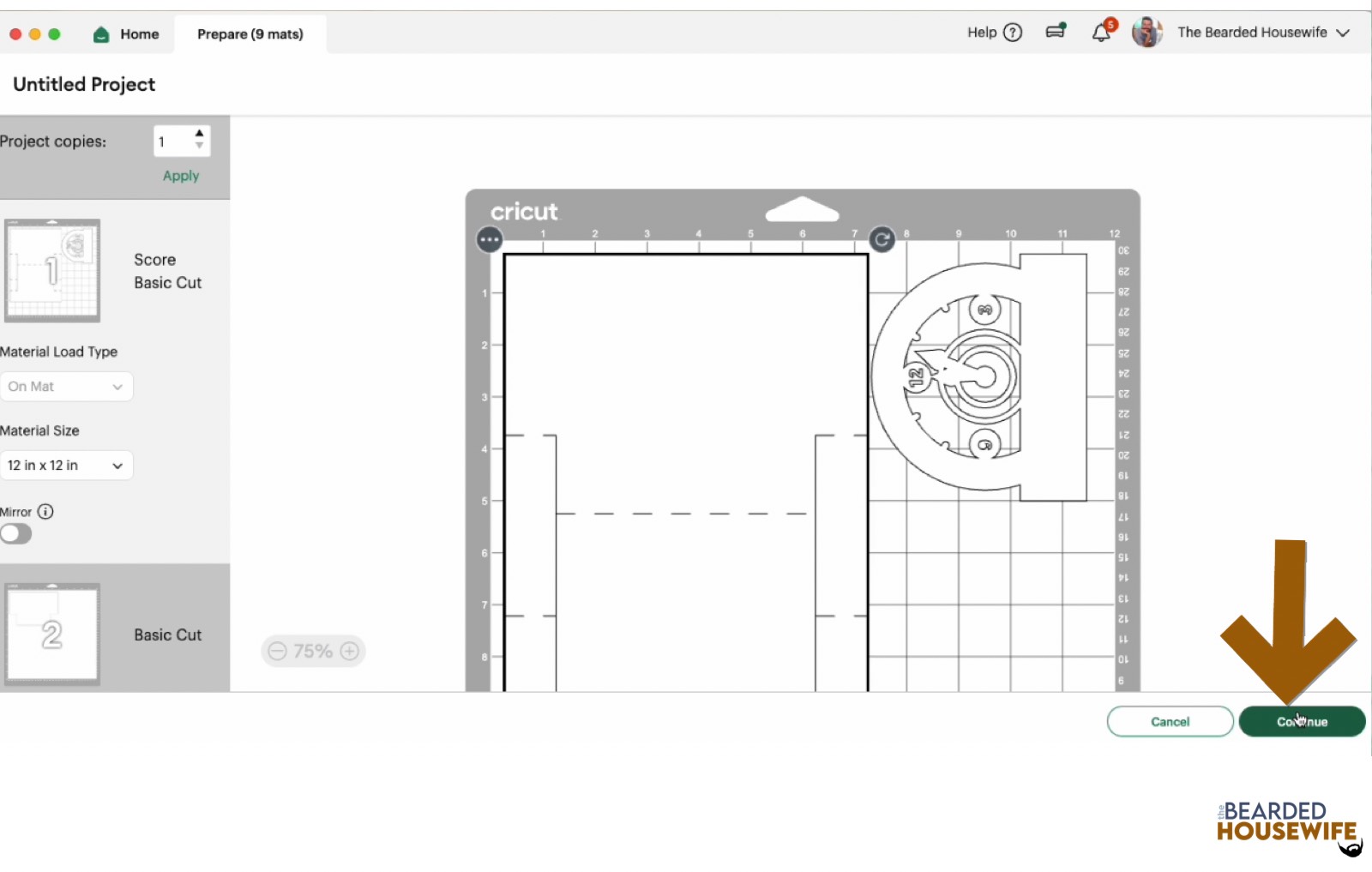The image size is (1372, 872).
Task: Open the Help question mark icon
Action: [x=1013, y=33]
